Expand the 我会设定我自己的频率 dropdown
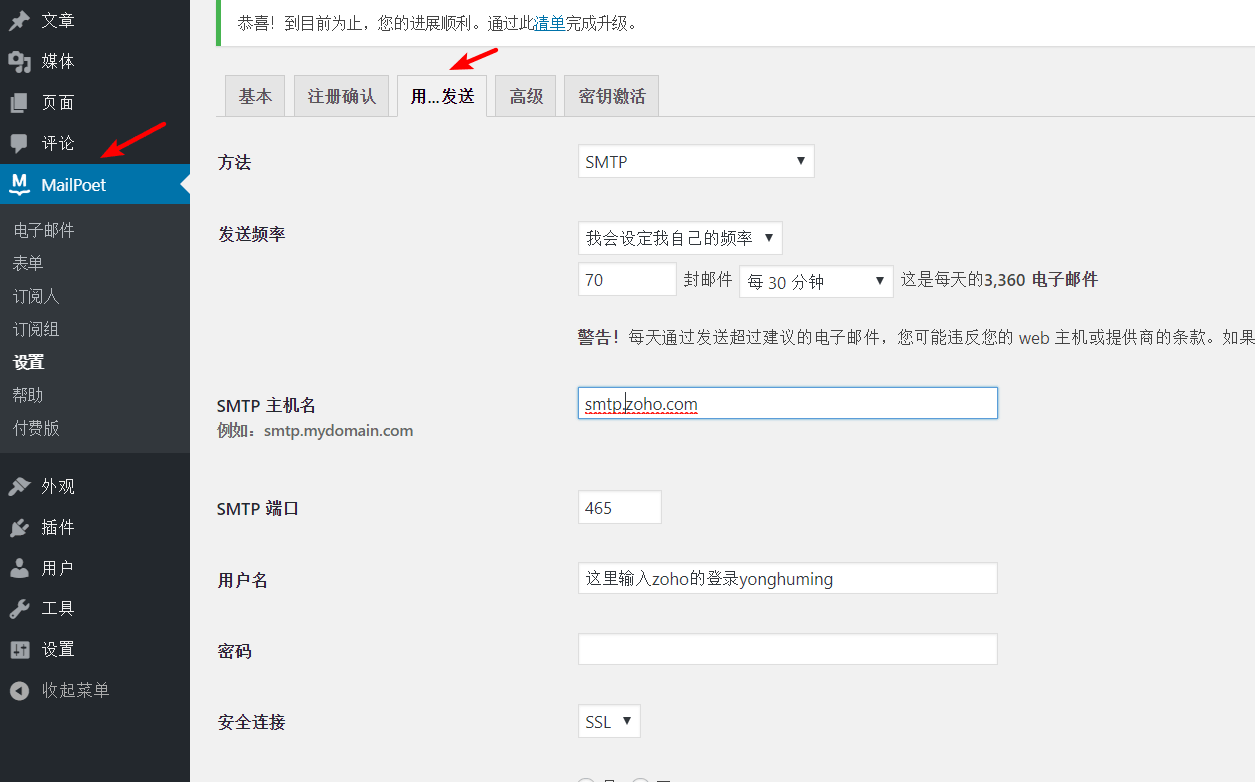1255x782 pixels. pyautogui.click(x=680, y=238)
